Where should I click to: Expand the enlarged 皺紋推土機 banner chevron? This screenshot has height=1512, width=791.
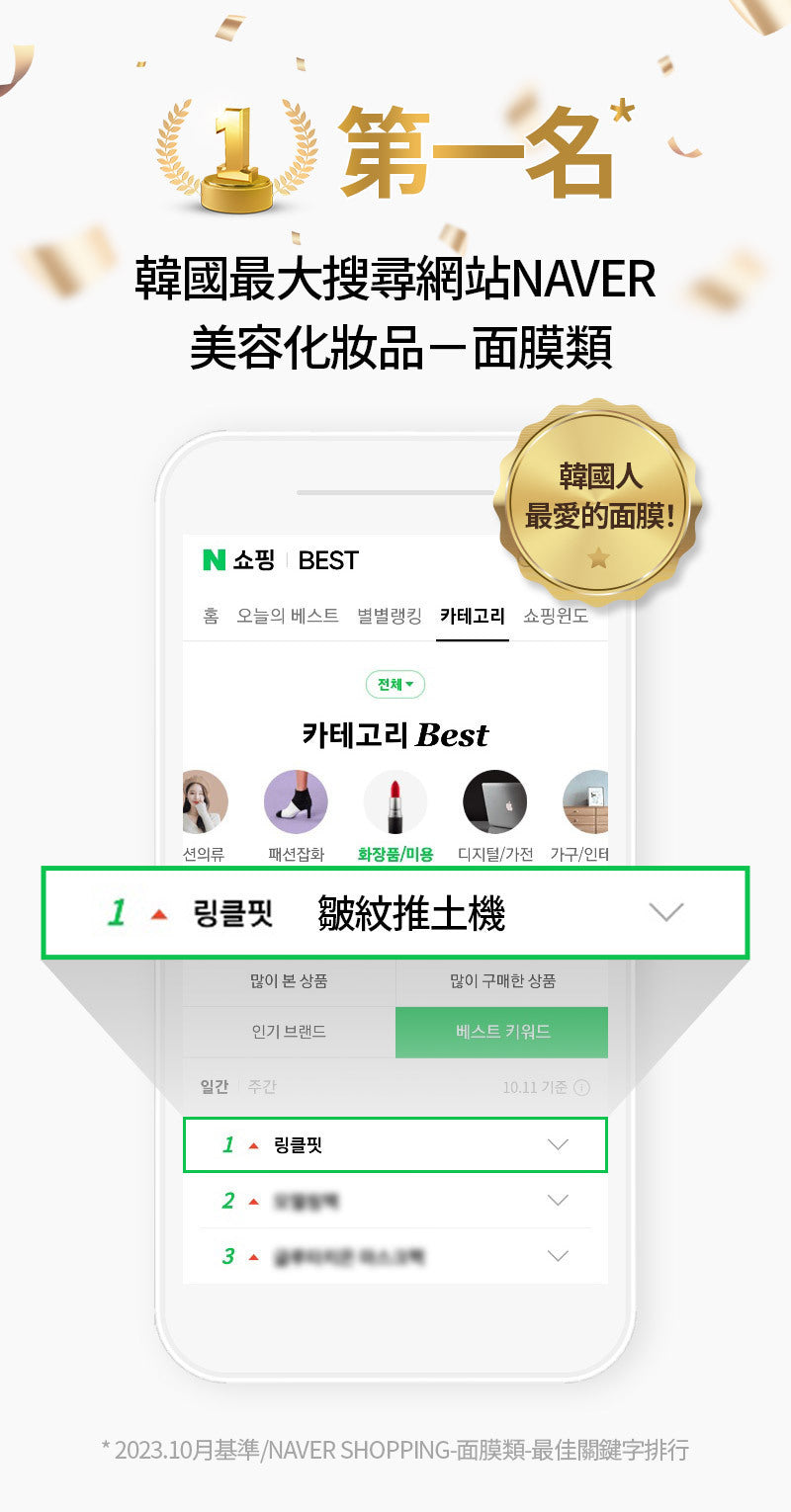666,912
